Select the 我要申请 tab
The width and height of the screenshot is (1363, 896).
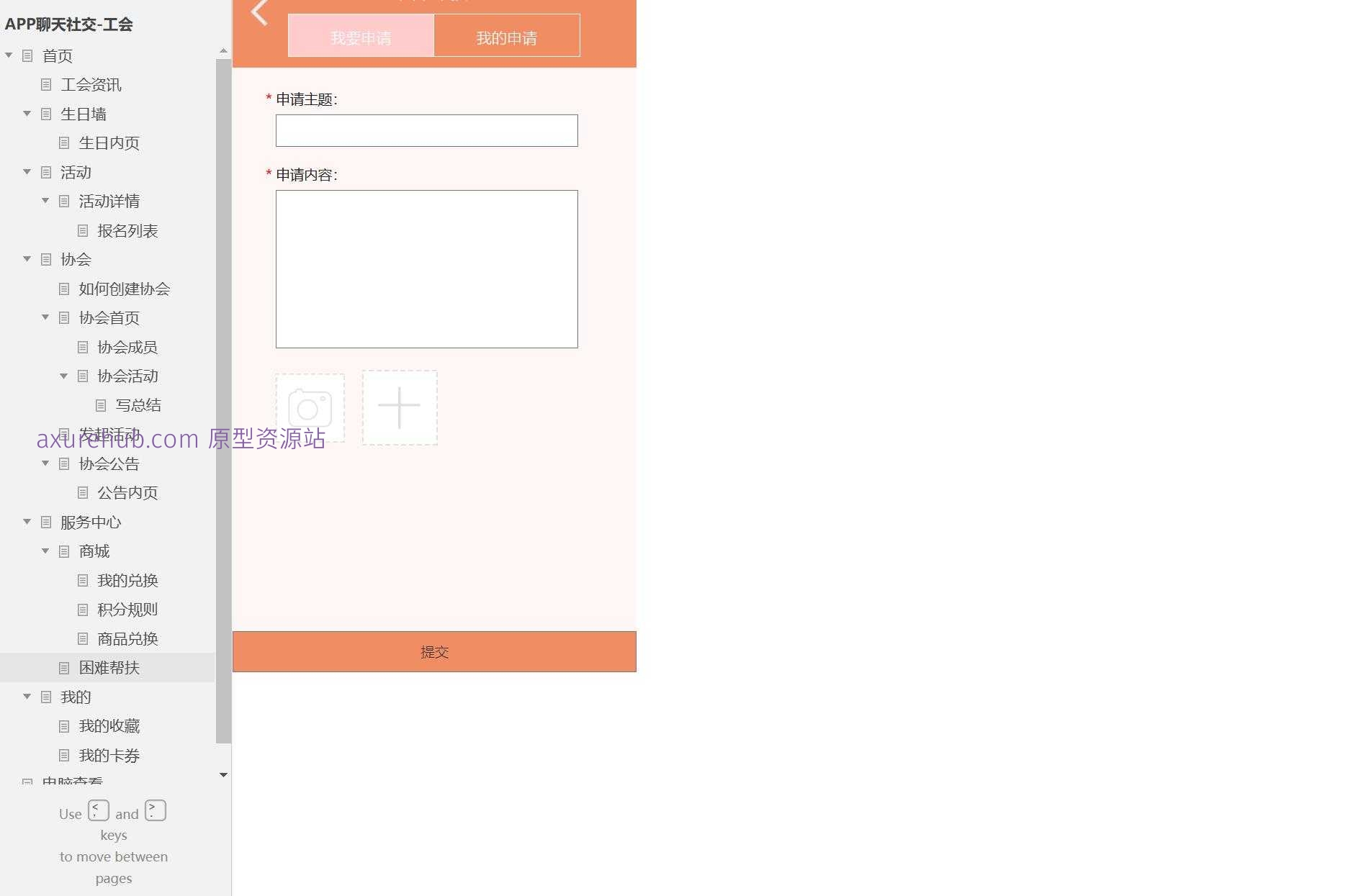(361, 35)
